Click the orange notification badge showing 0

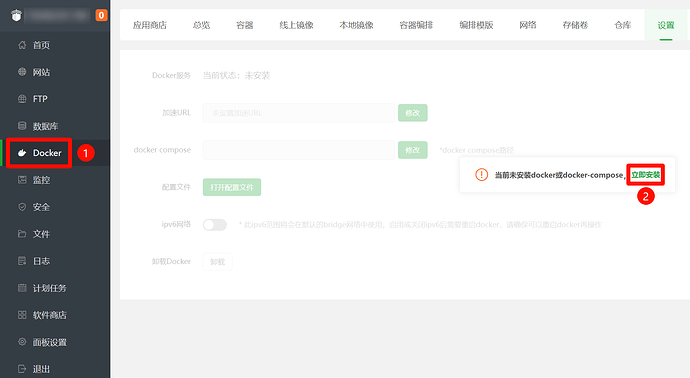coord(102,15)
